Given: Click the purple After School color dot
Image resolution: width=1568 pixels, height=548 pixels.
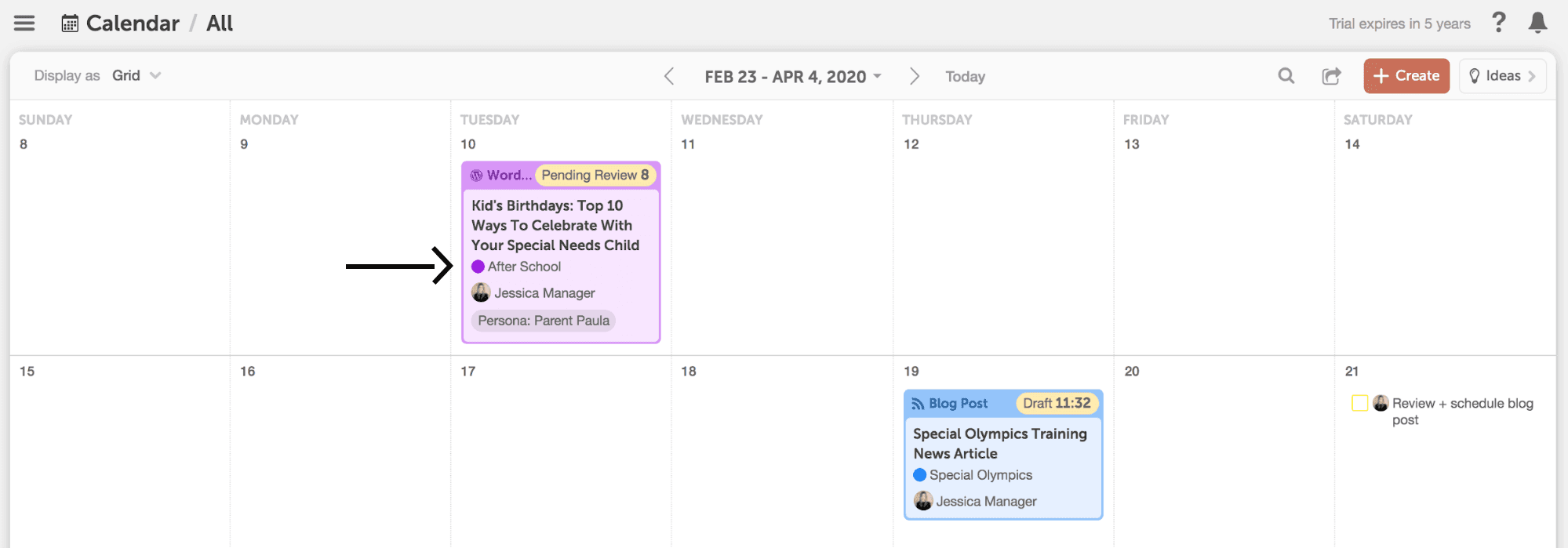Looking at the screenshot, I should tap(478, 267).
